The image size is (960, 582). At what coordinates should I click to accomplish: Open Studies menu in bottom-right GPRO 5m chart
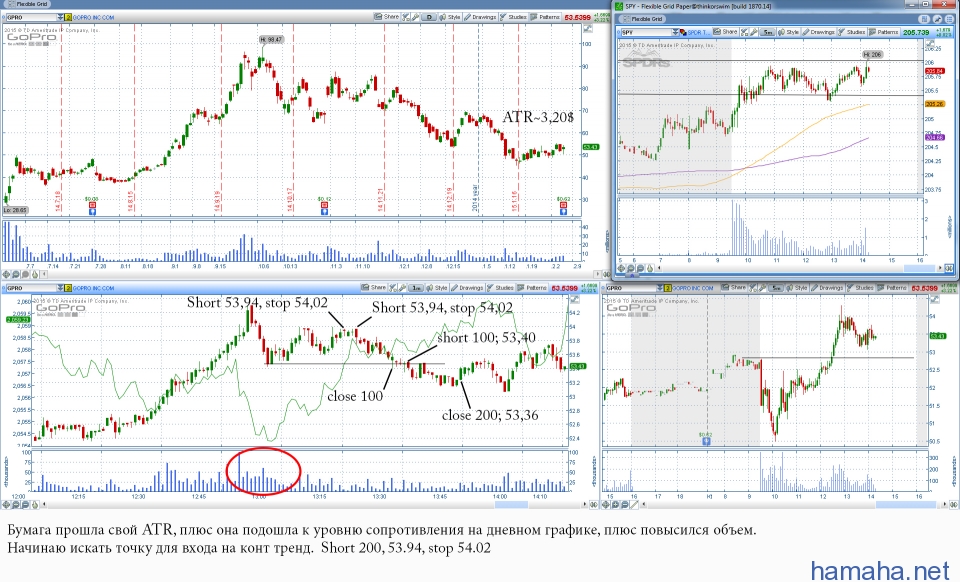click(x=861, y=288)
